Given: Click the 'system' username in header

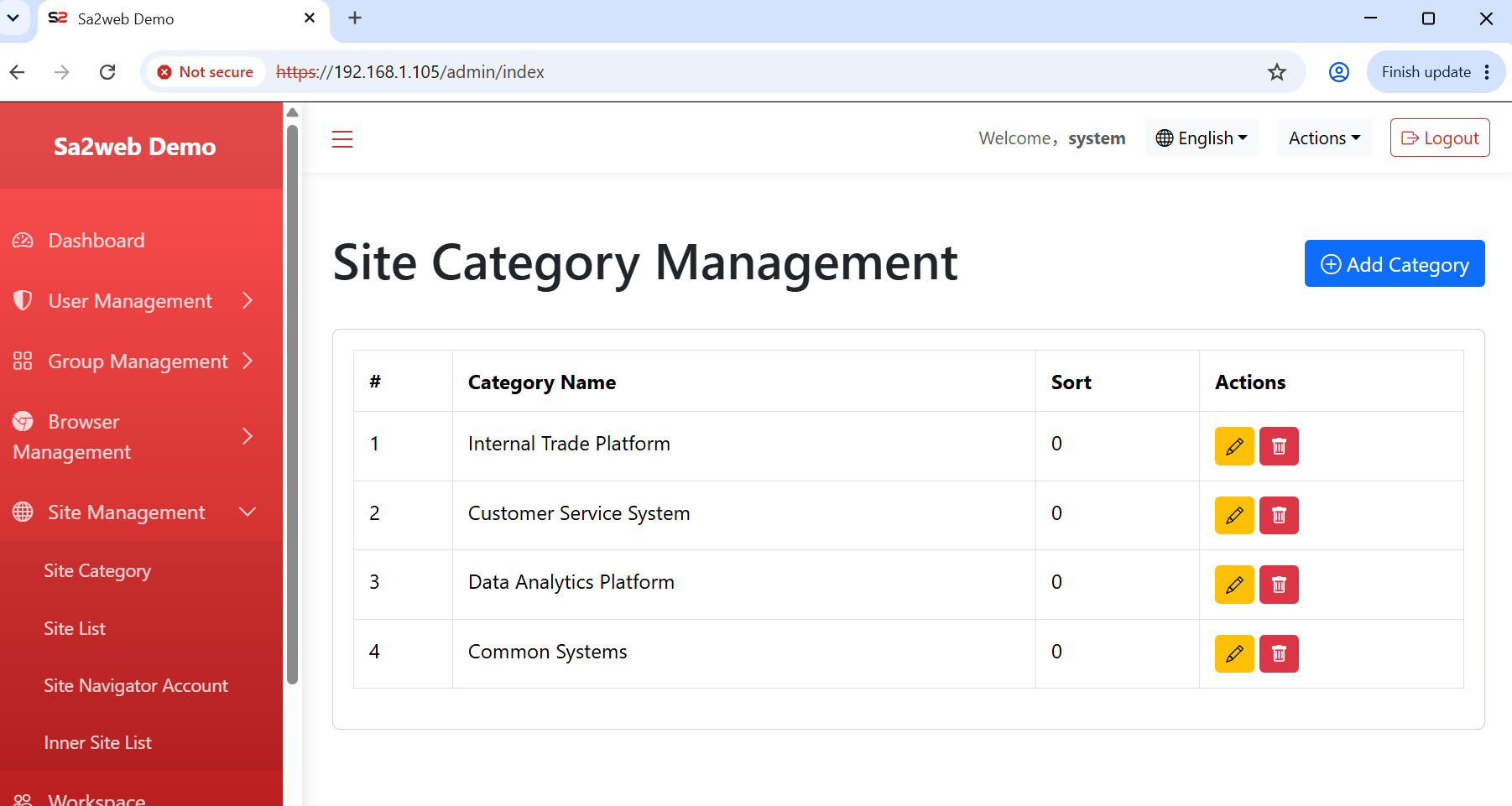Looking at the screenshot, I should [x=1097, y=138].
